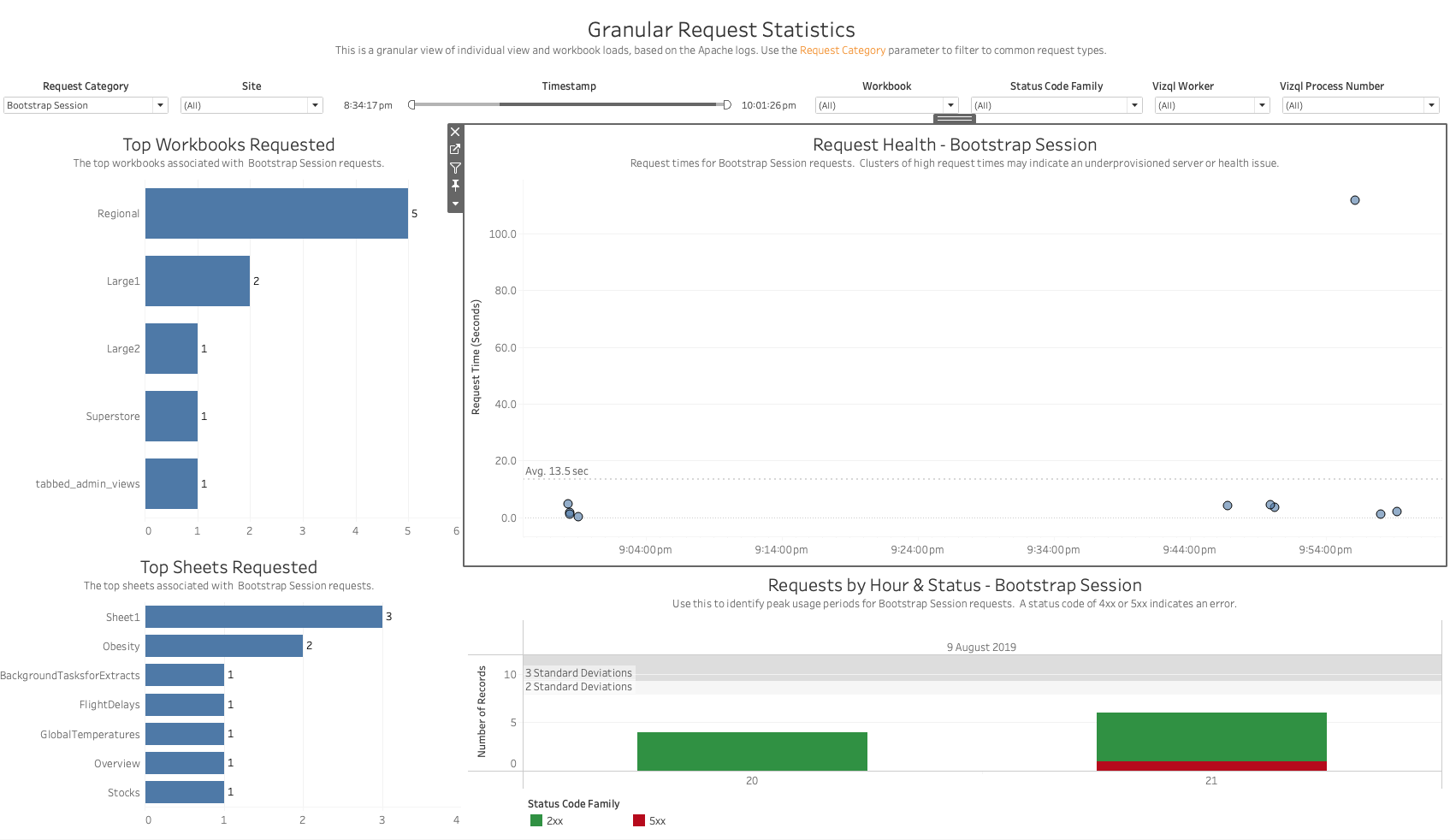This screenshot has width=1450, height=840.
Task: Click the 2 Standard Deviations band label
Action: (579, 687)
